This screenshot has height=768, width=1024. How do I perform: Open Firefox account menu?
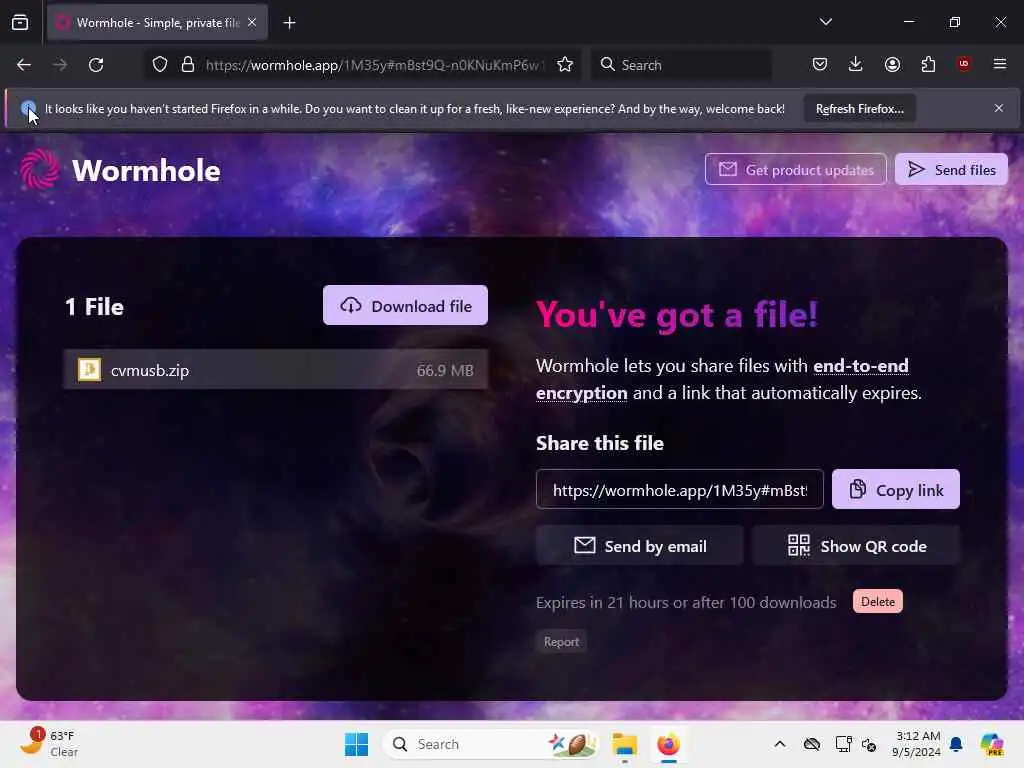(x=892, y=64)
